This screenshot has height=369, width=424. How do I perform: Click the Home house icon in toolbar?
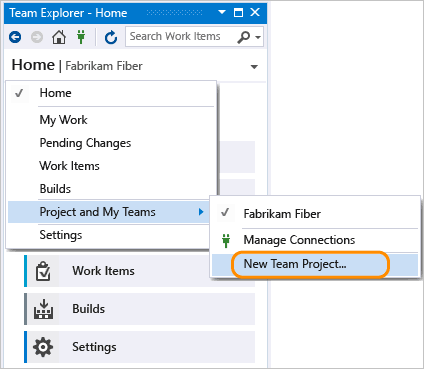tap(59, 37)
